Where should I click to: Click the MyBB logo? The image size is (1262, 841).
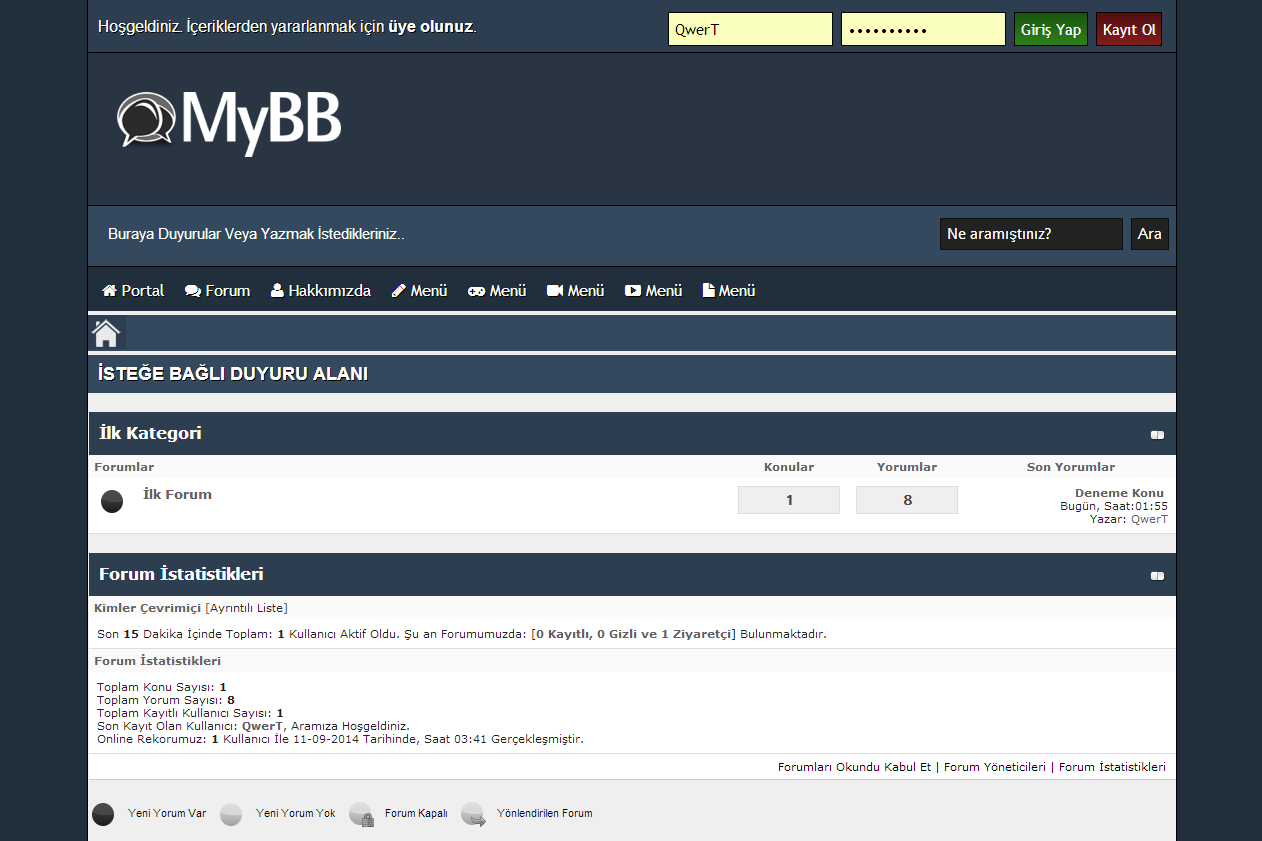pos(229,121)
